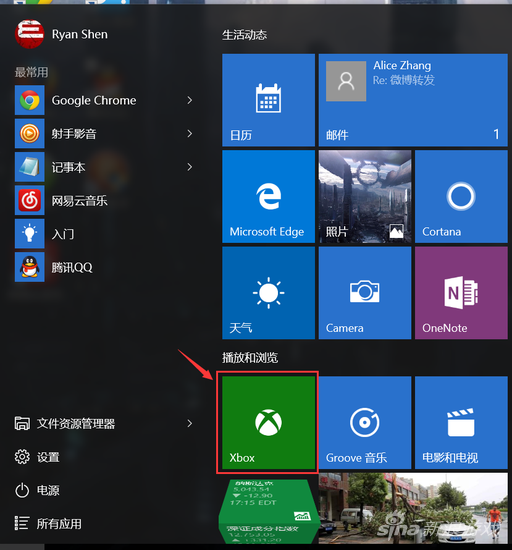This screenshot has width=512, height=550.
Task: Open the Xbox tile
Action: point(268,422)
